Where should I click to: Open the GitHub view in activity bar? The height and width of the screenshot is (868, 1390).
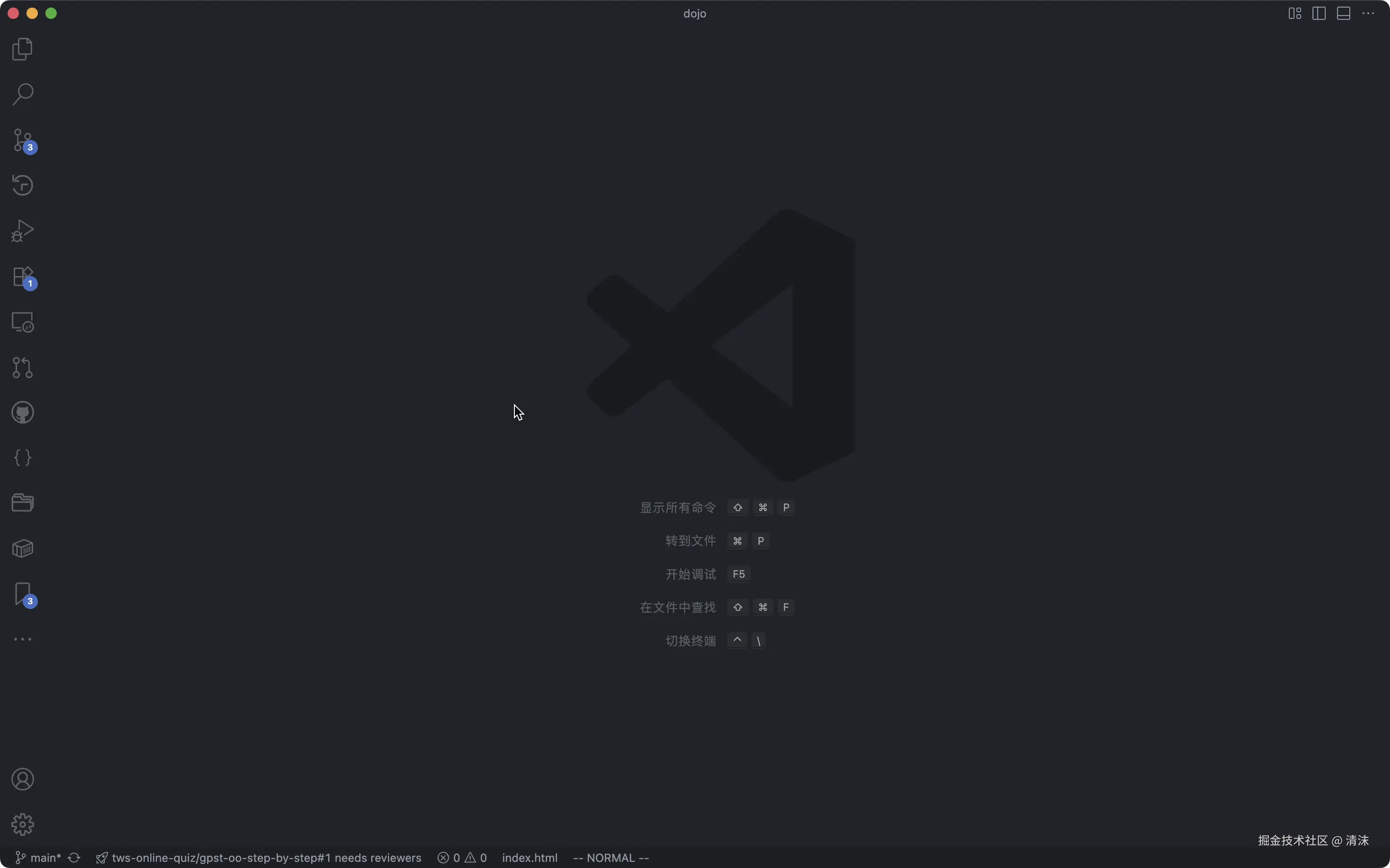coord(22,413)
